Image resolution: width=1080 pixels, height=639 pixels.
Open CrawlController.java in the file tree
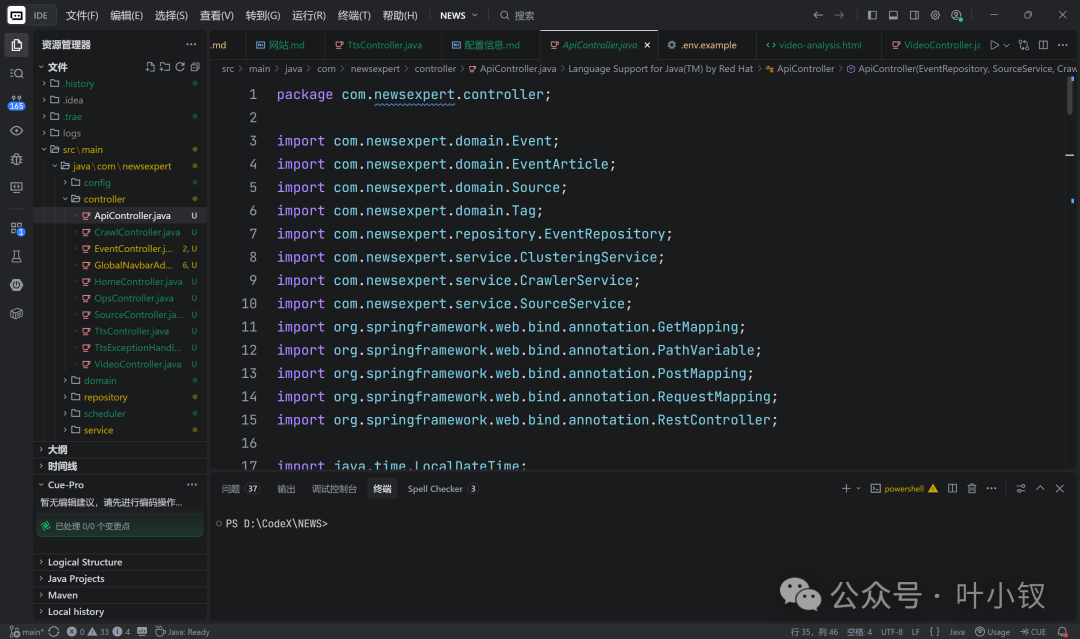pos(137,232)
